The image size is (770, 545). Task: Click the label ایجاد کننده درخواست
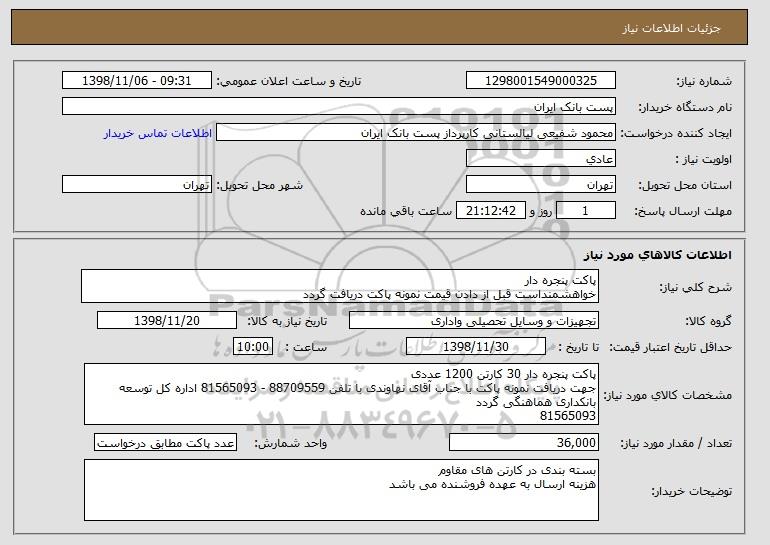click(x=676, y=134)
